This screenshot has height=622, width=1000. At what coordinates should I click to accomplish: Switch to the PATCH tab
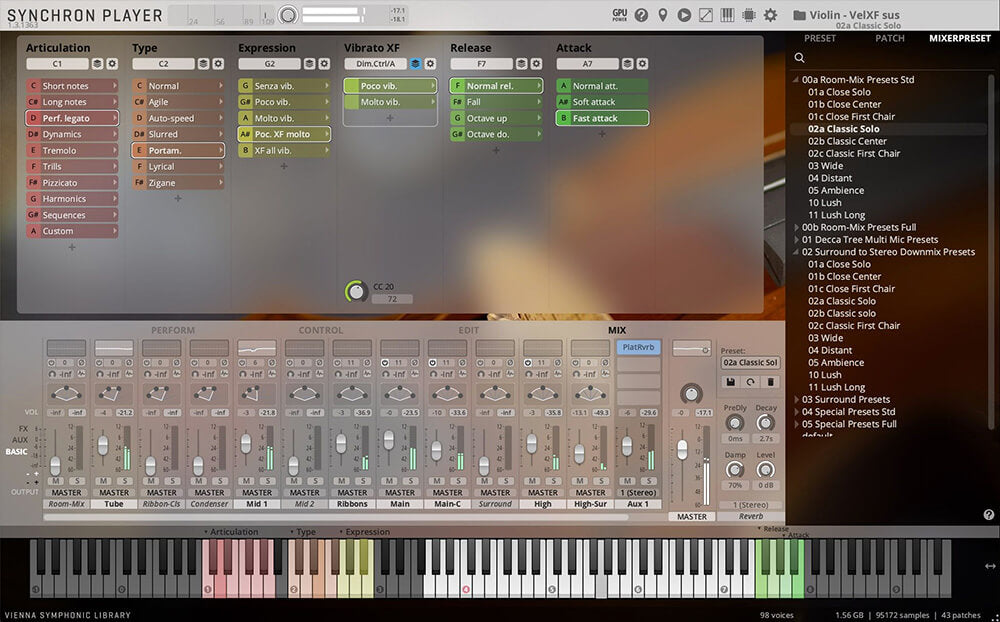(889, 39)
